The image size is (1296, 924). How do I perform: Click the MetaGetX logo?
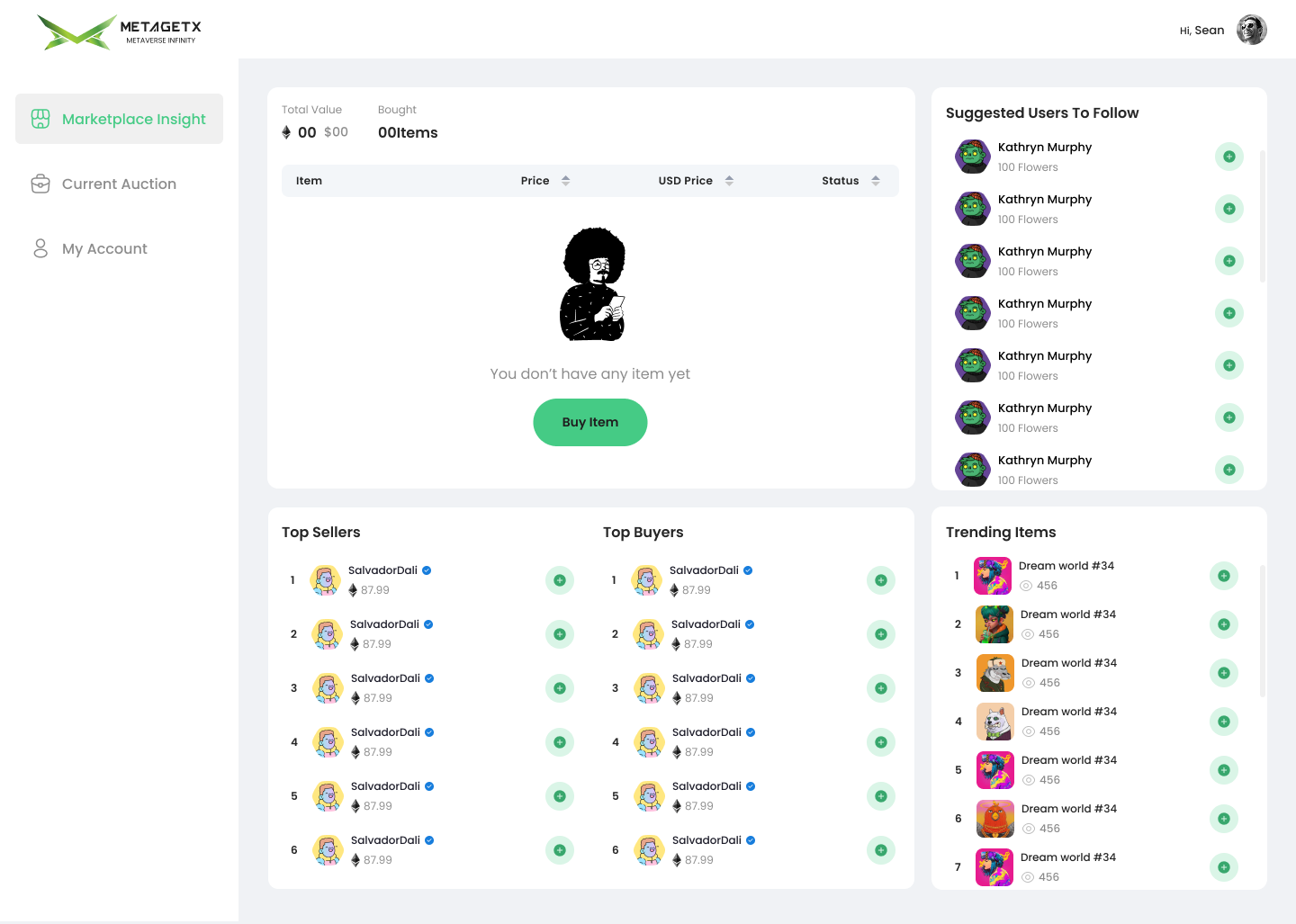(119, 32)
